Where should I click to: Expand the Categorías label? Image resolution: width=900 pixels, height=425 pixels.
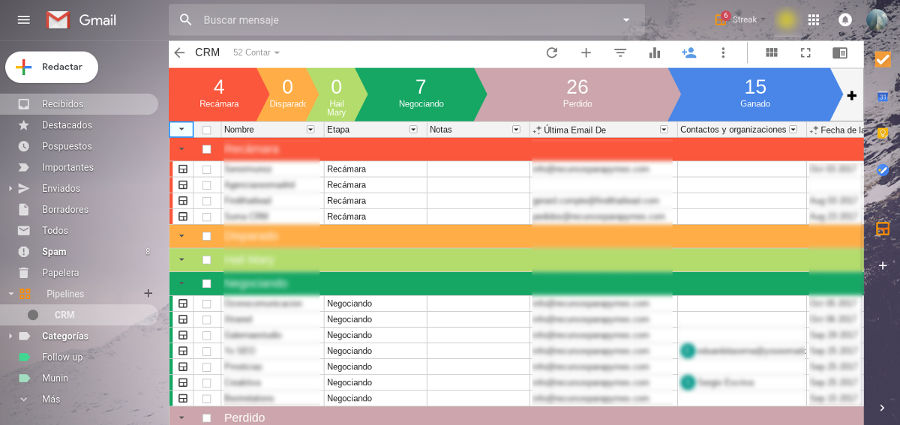pyautogui.click(x=10, y=336)
